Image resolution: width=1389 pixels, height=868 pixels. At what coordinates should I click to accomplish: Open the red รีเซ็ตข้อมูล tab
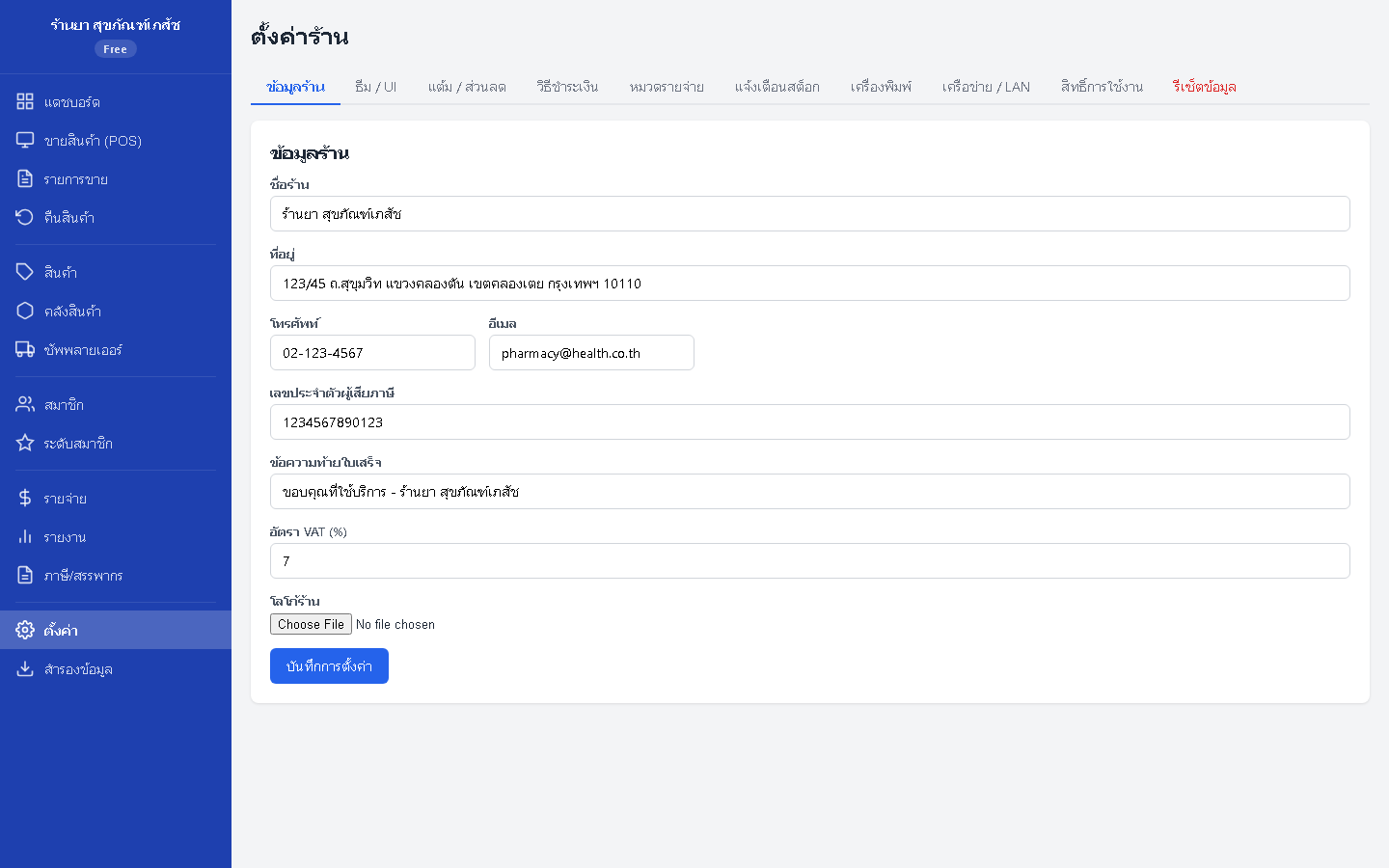tap(1204, 87)
